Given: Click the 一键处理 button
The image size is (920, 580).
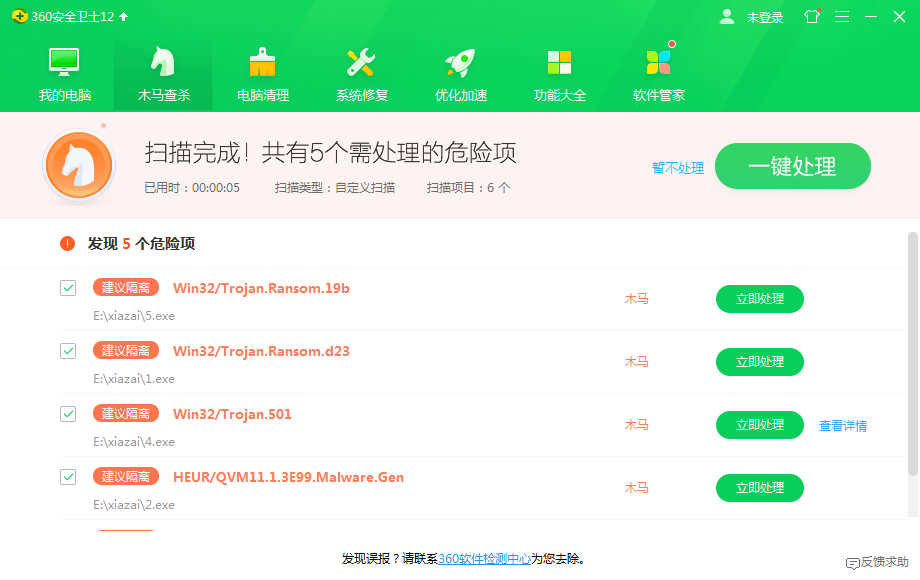Looking at the screenshot, I should [x=793, y=166].
